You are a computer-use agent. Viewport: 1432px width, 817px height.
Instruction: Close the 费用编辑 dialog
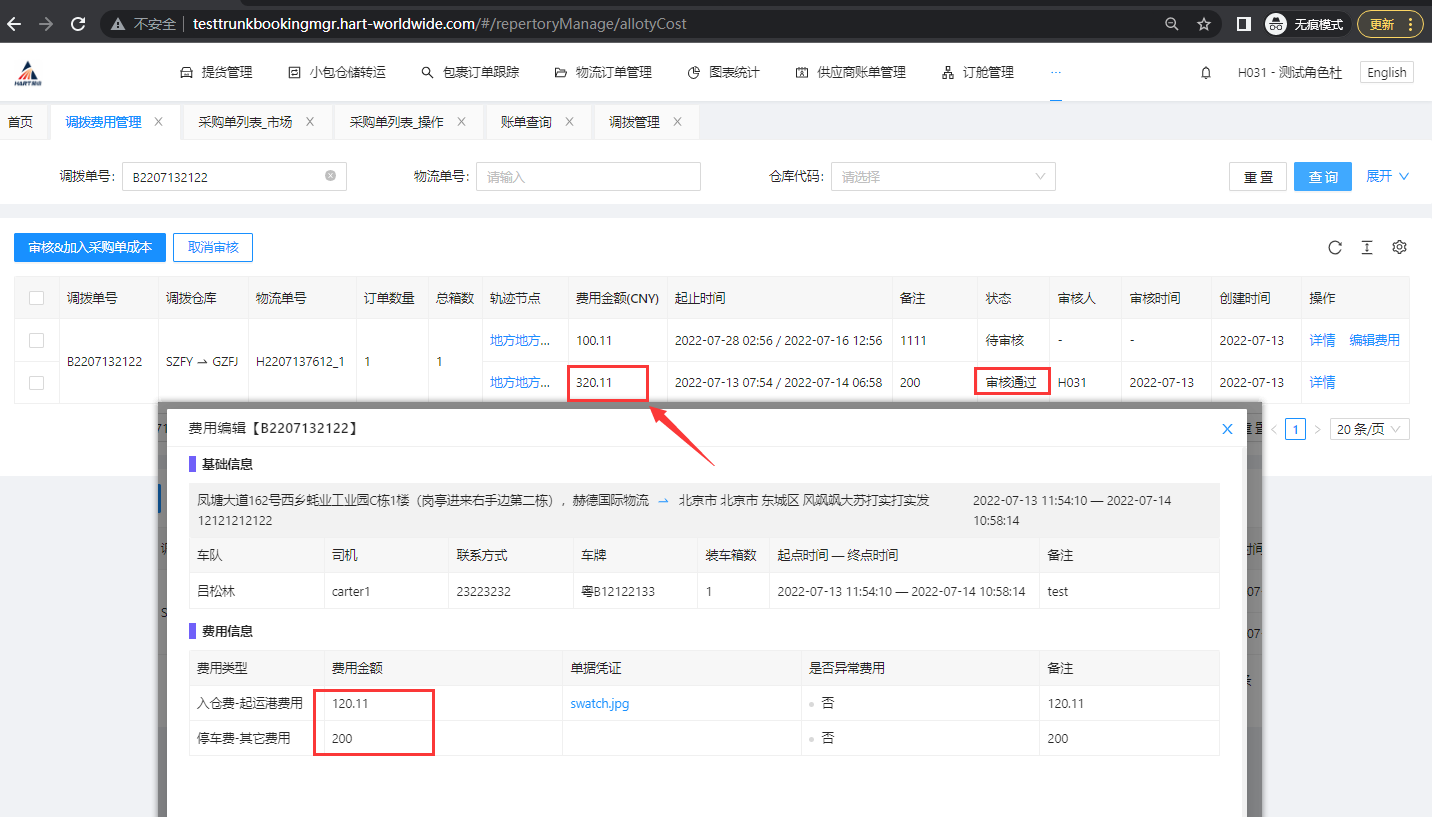coord(1227,428)
